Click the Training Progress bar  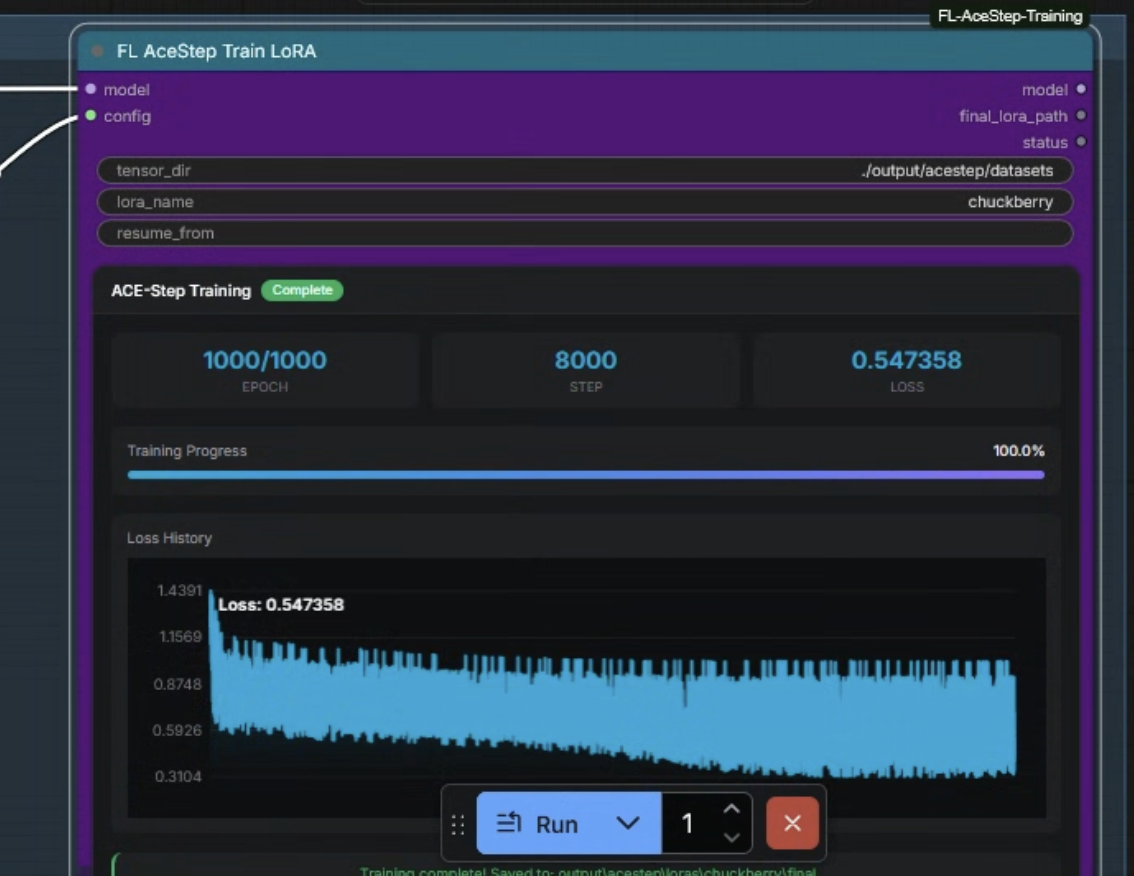click(586, 475)
